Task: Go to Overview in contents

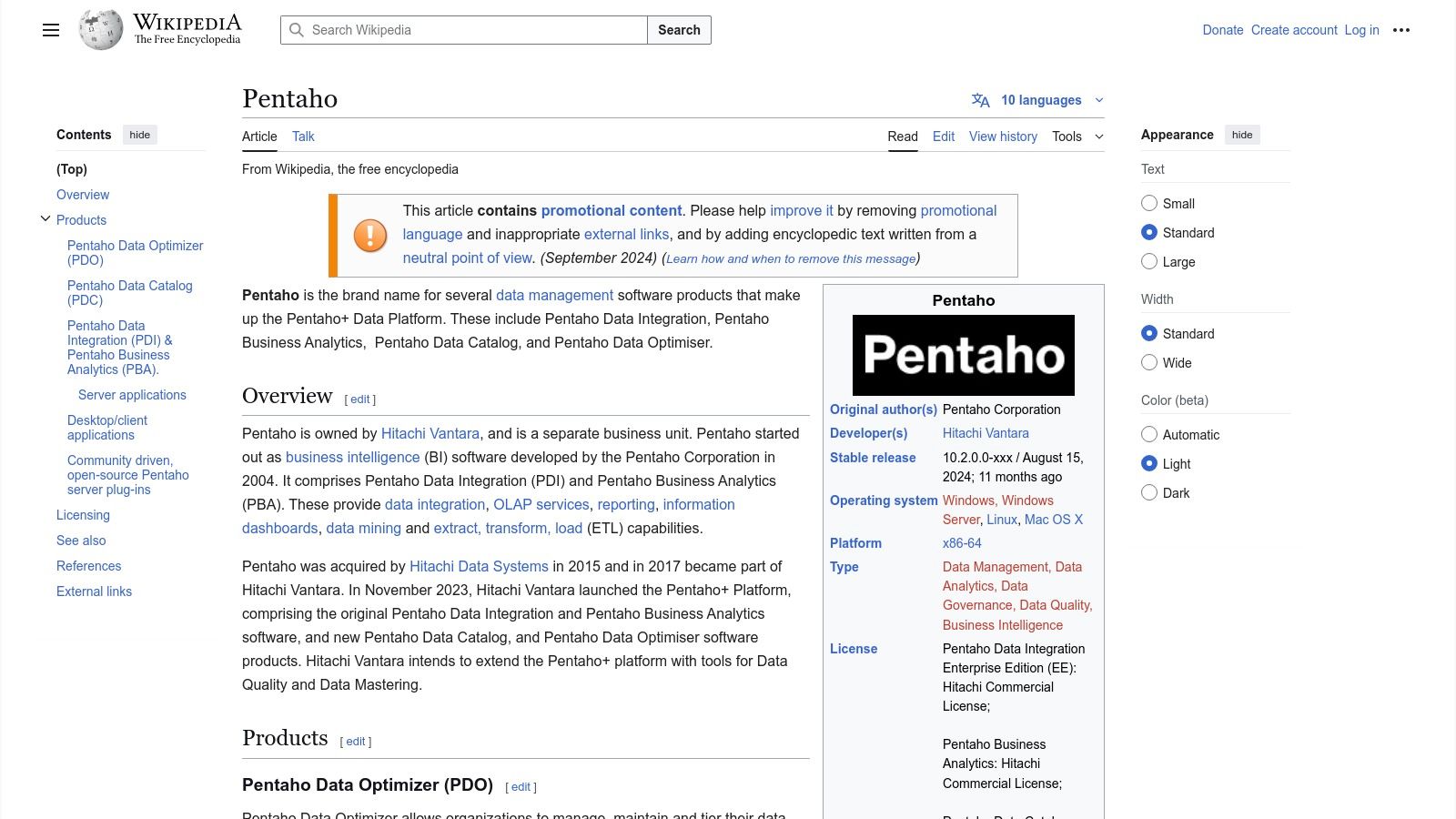Action: point(83,195)
